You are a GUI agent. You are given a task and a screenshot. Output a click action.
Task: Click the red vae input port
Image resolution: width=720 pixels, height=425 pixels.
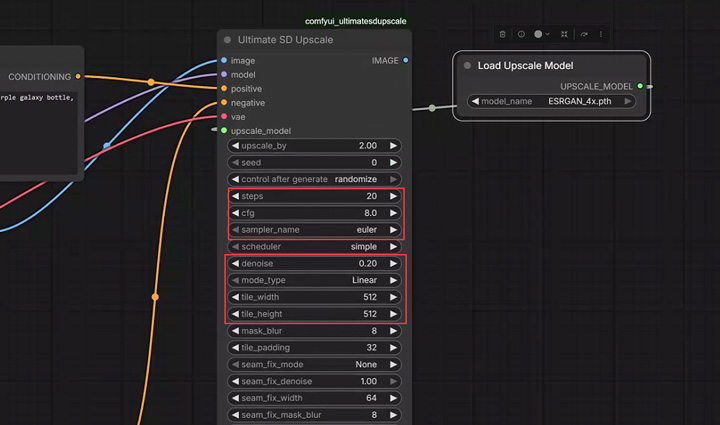[x=224, y=117]
